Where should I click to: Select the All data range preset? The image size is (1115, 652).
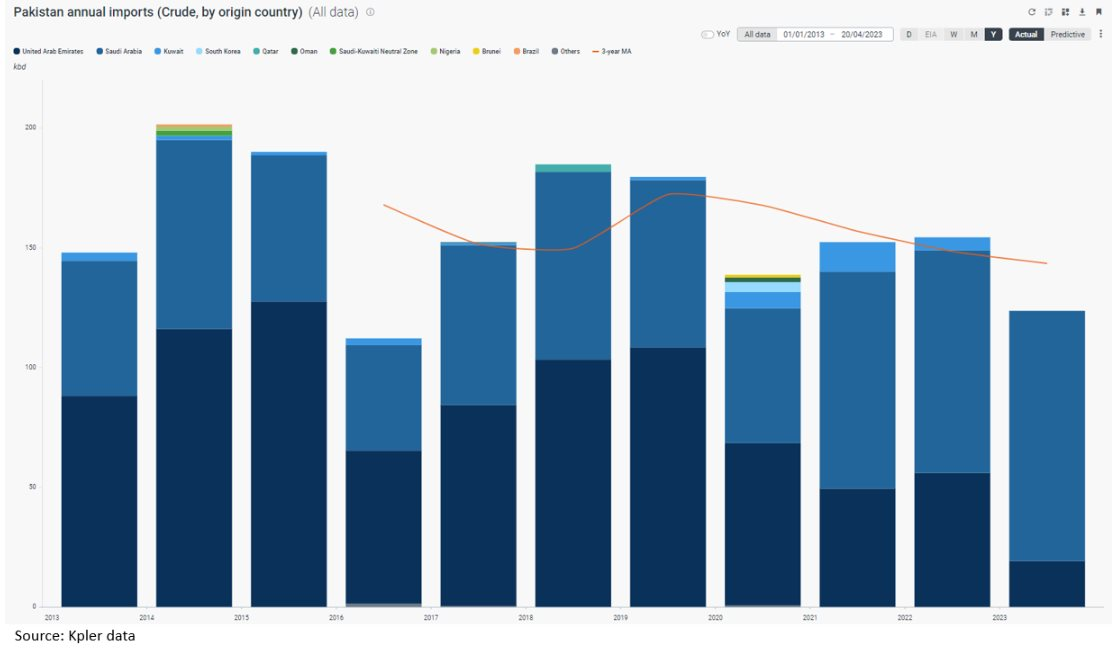(x=757, y=34)
